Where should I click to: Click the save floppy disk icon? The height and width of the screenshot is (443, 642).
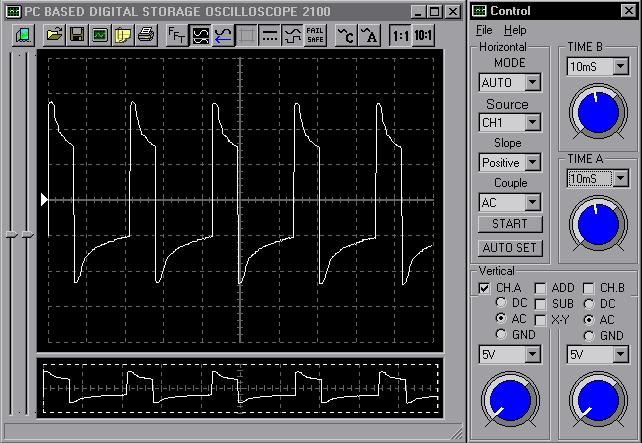pyautogui.click(x=77, y=35)
